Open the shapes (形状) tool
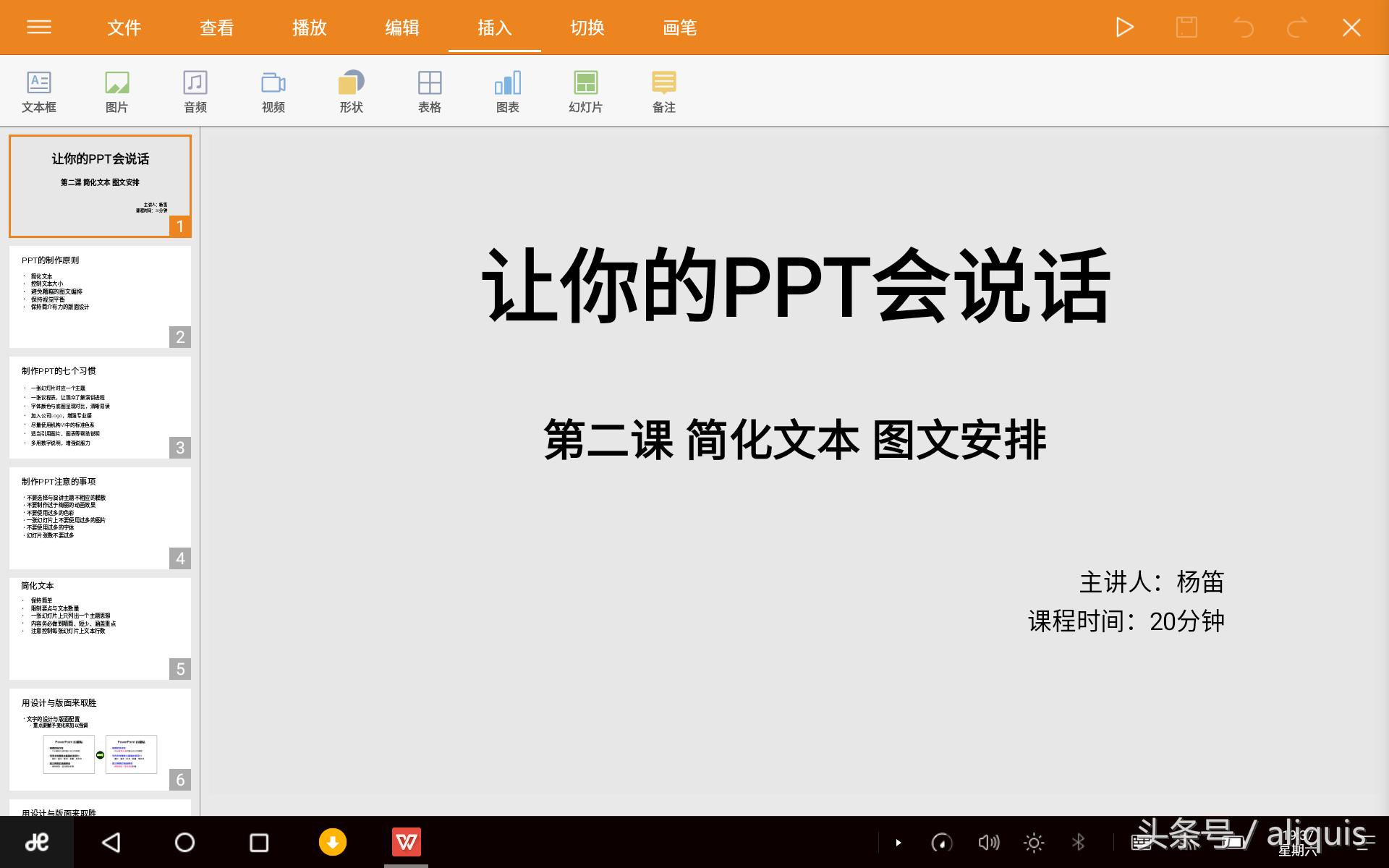 coord(351,91)
